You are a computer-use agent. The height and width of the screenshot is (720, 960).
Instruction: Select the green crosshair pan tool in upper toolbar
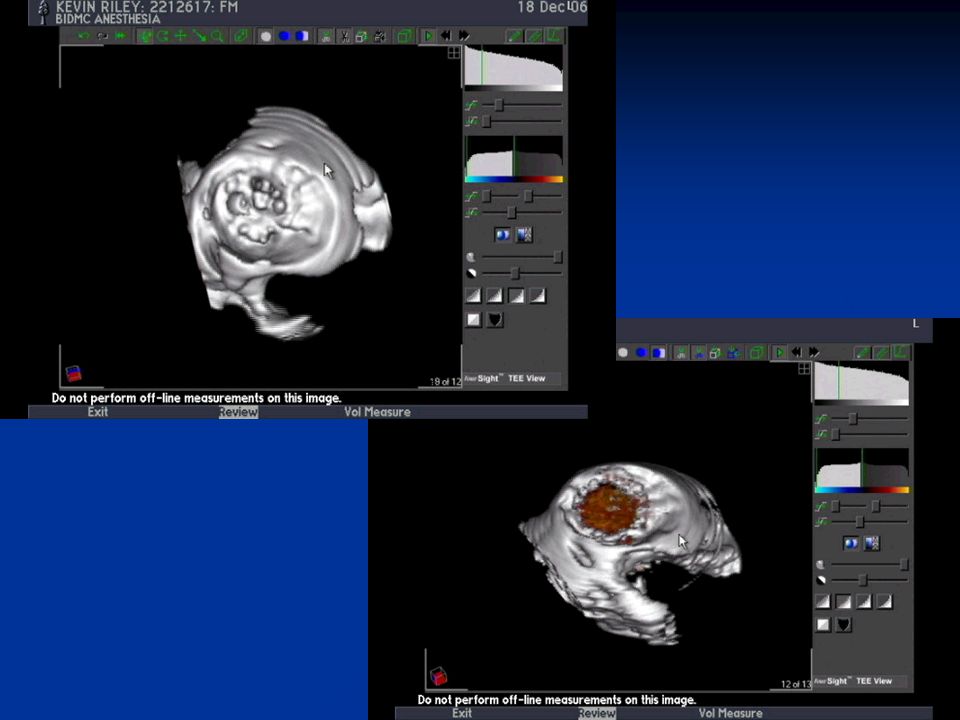tap(181, 36)
